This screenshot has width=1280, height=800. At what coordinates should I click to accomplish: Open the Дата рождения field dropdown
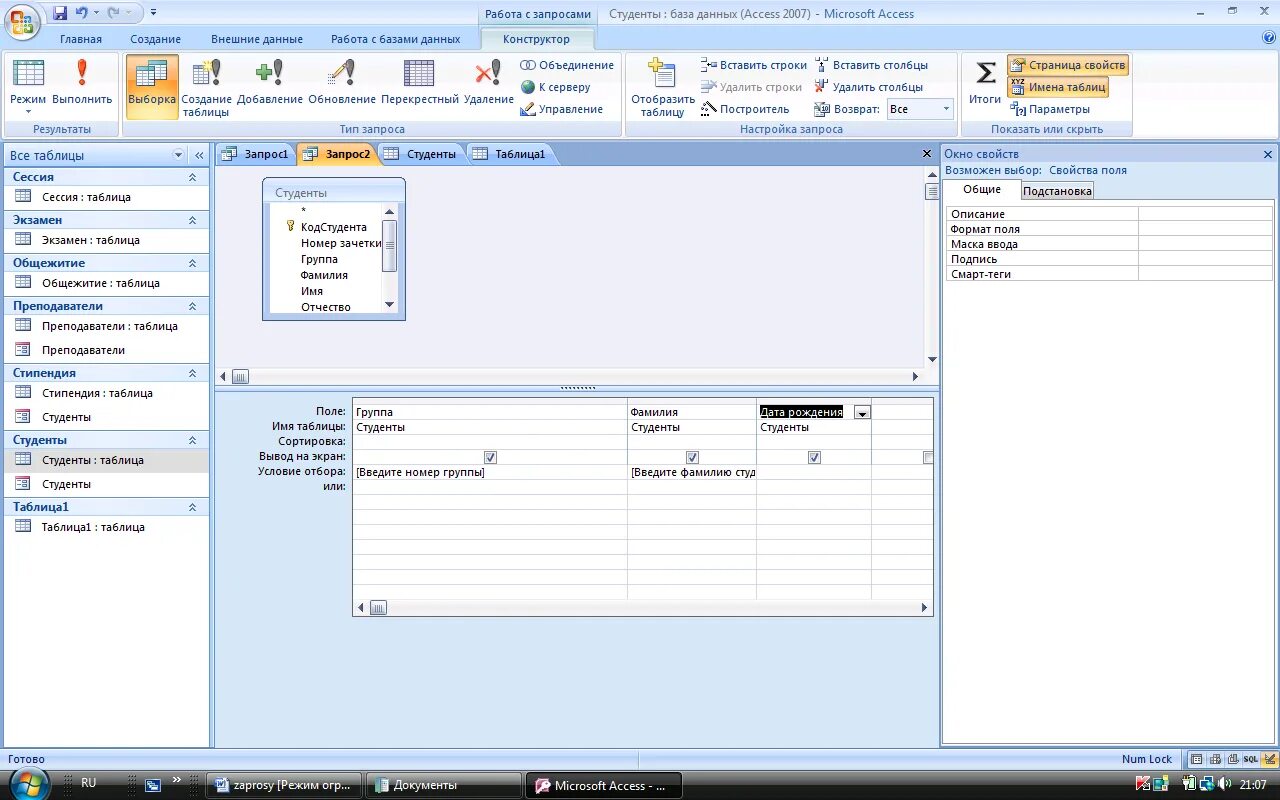(x=862, y=412)
